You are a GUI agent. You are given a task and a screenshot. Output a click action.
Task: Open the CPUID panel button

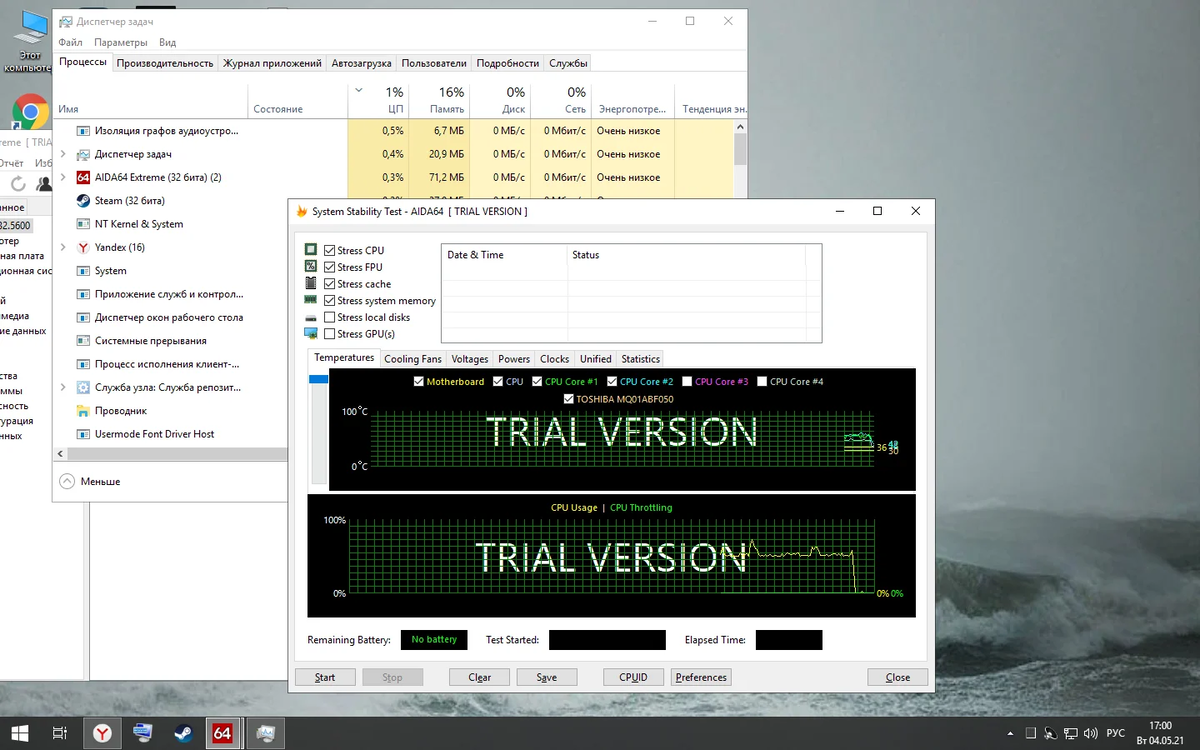(x=634, y=677)
